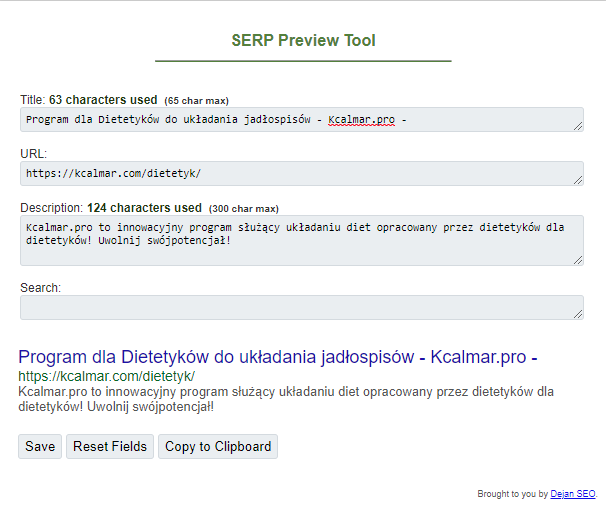Select the empty Search field
Screen dimensions: 606x510
point(300,308)
